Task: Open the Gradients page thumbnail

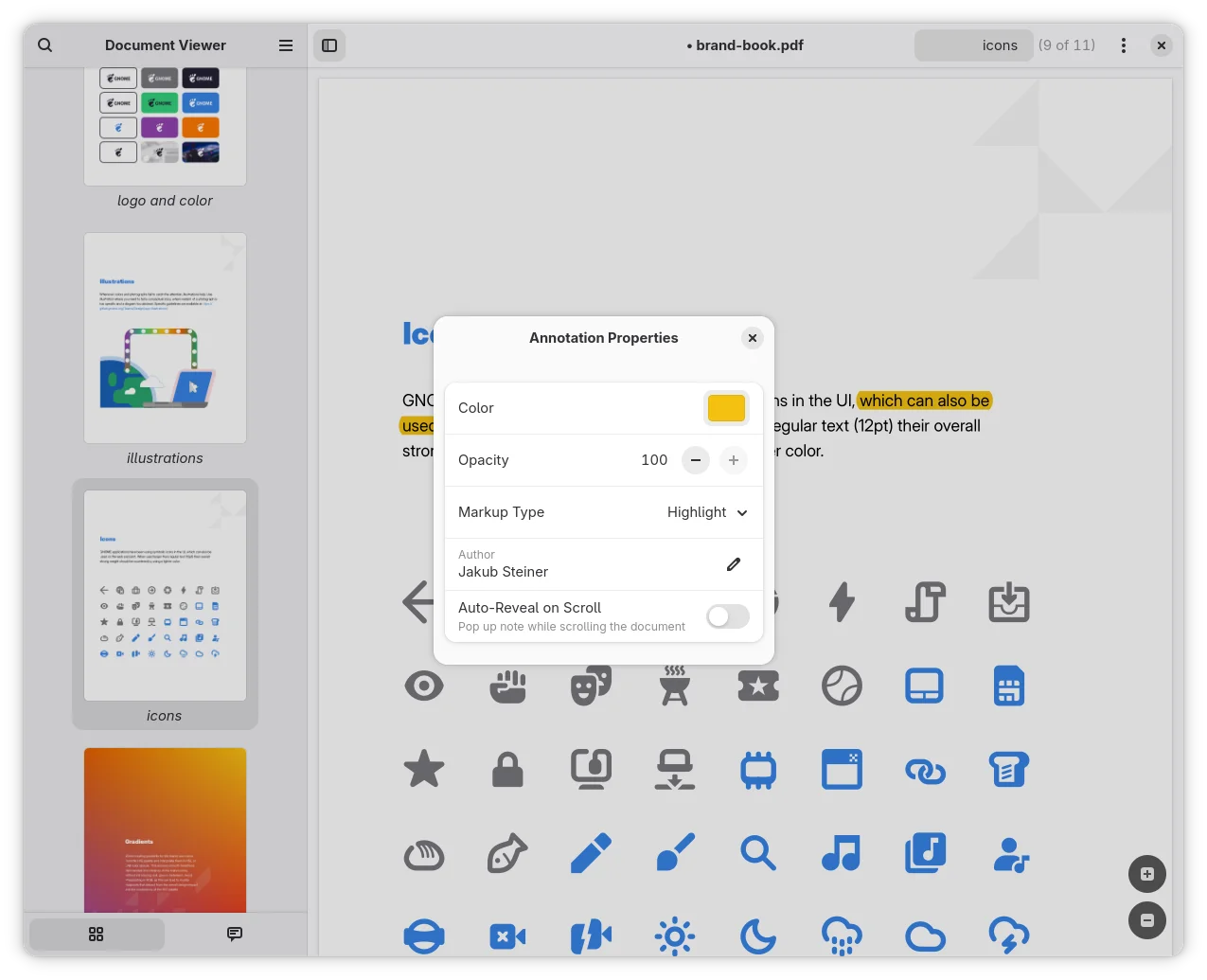Action: [x=165, y=830]
